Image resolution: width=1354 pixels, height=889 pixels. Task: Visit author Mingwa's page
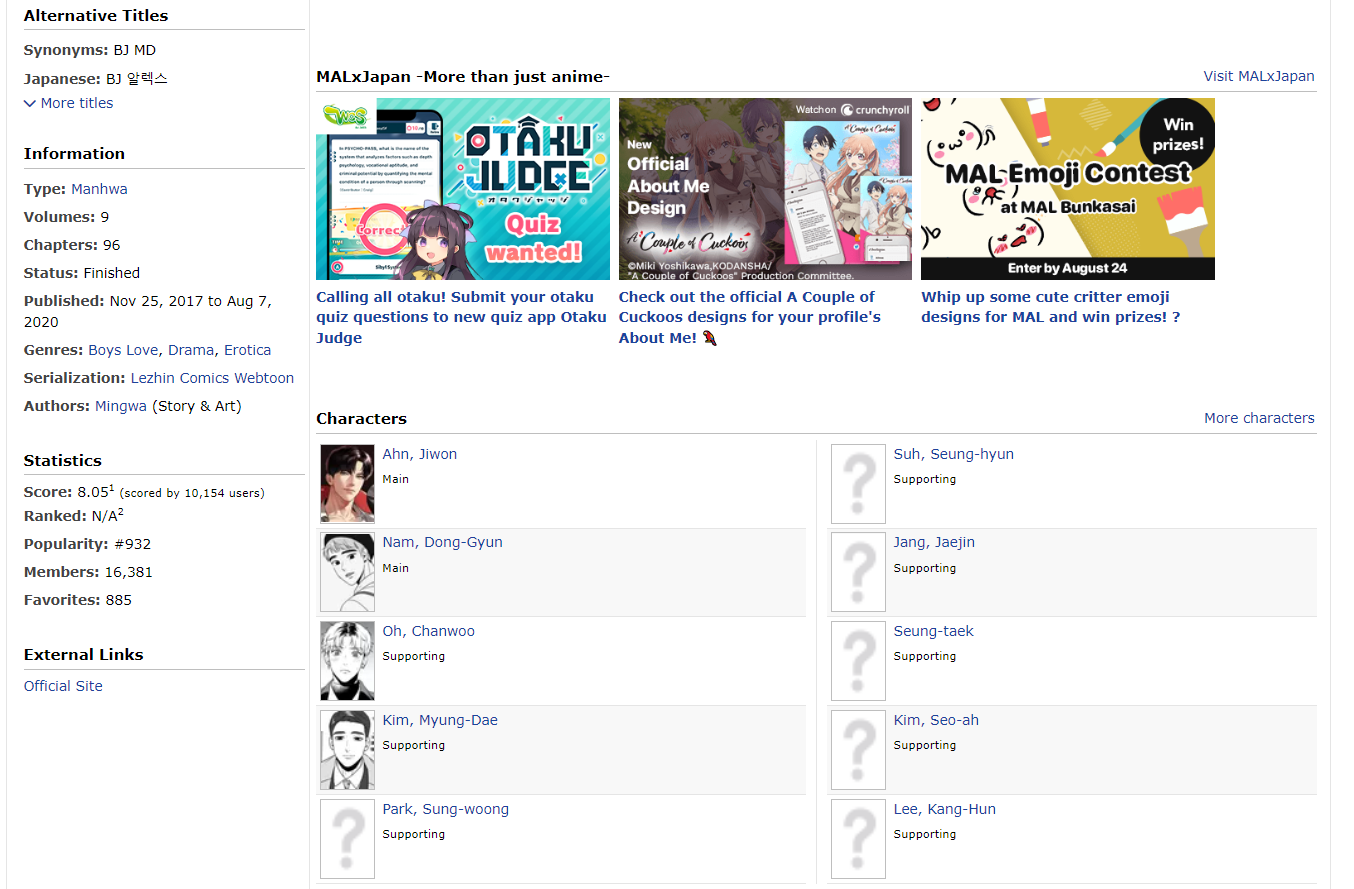[121, 406]
